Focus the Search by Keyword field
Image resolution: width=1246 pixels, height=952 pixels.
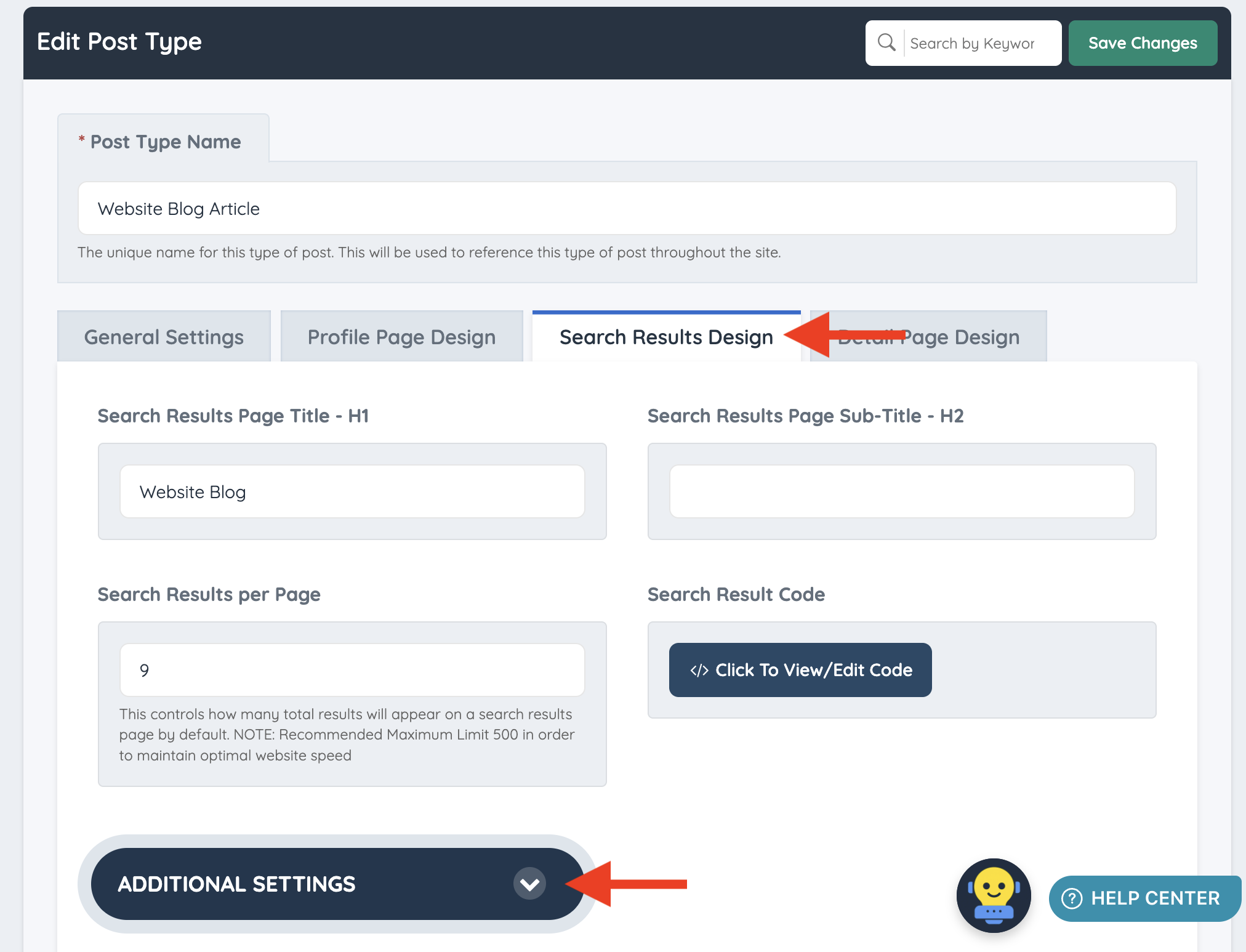979,43
